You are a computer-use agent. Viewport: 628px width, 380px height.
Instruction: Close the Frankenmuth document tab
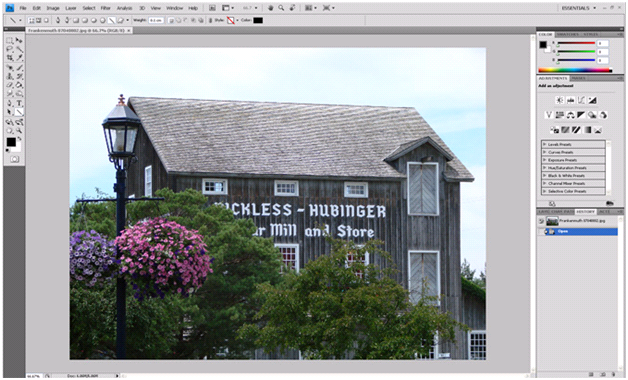click(x=129, y=30)
